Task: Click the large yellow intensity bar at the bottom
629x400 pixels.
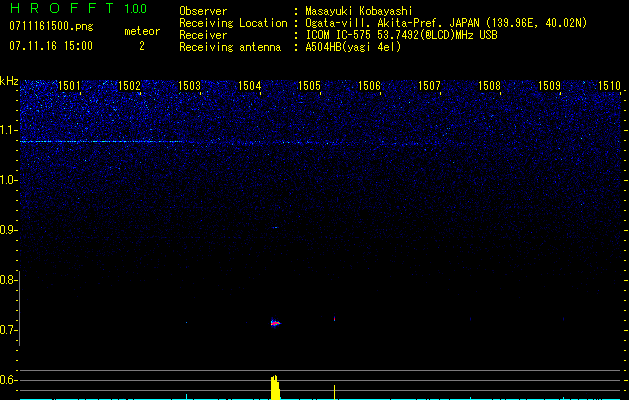Action: [x=275, y=388]
